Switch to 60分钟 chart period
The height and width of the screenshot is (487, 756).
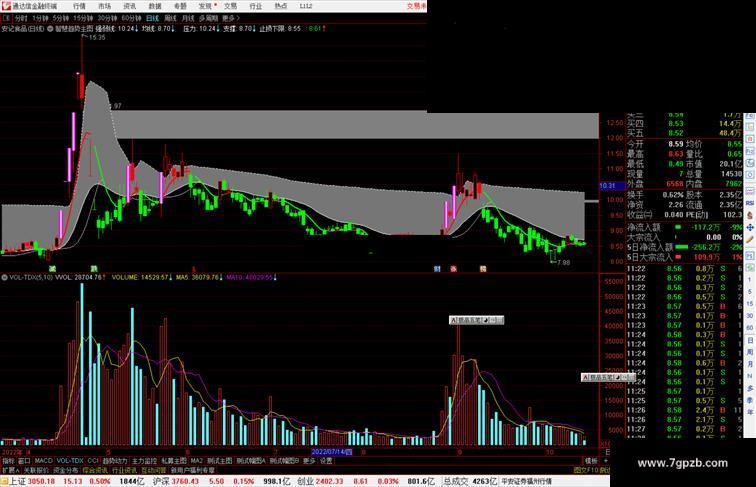click(131, 18)
